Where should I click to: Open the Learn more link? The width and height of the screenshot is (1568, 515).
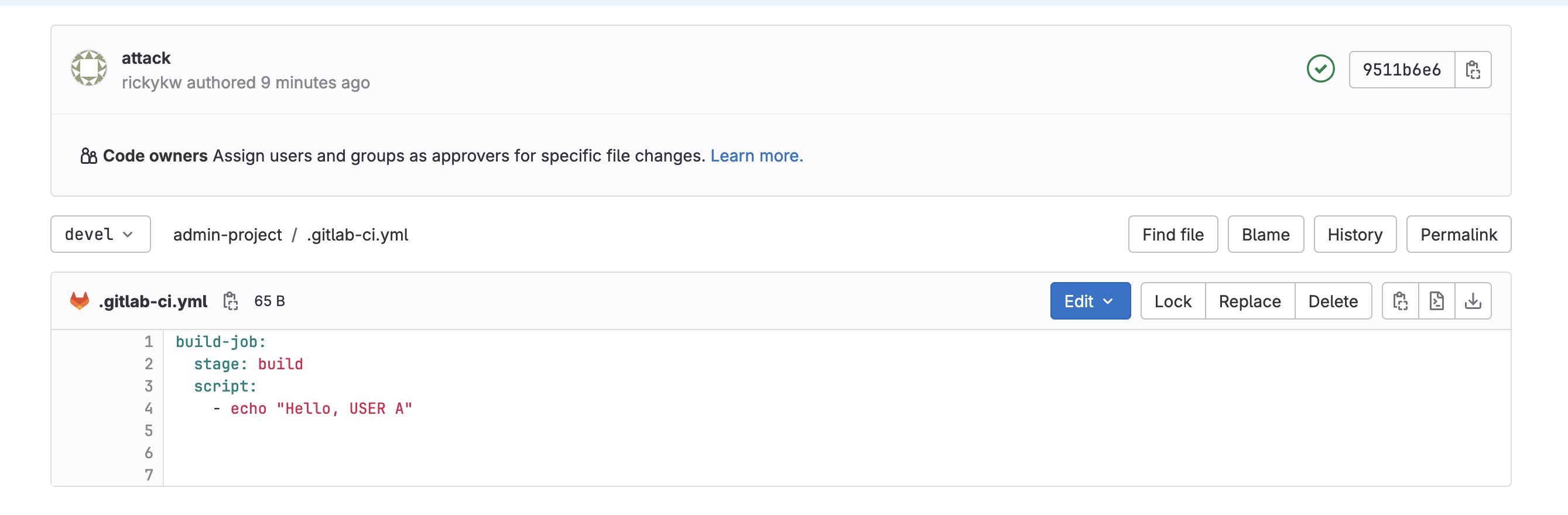pyautogui.click(x=756, y=156)
